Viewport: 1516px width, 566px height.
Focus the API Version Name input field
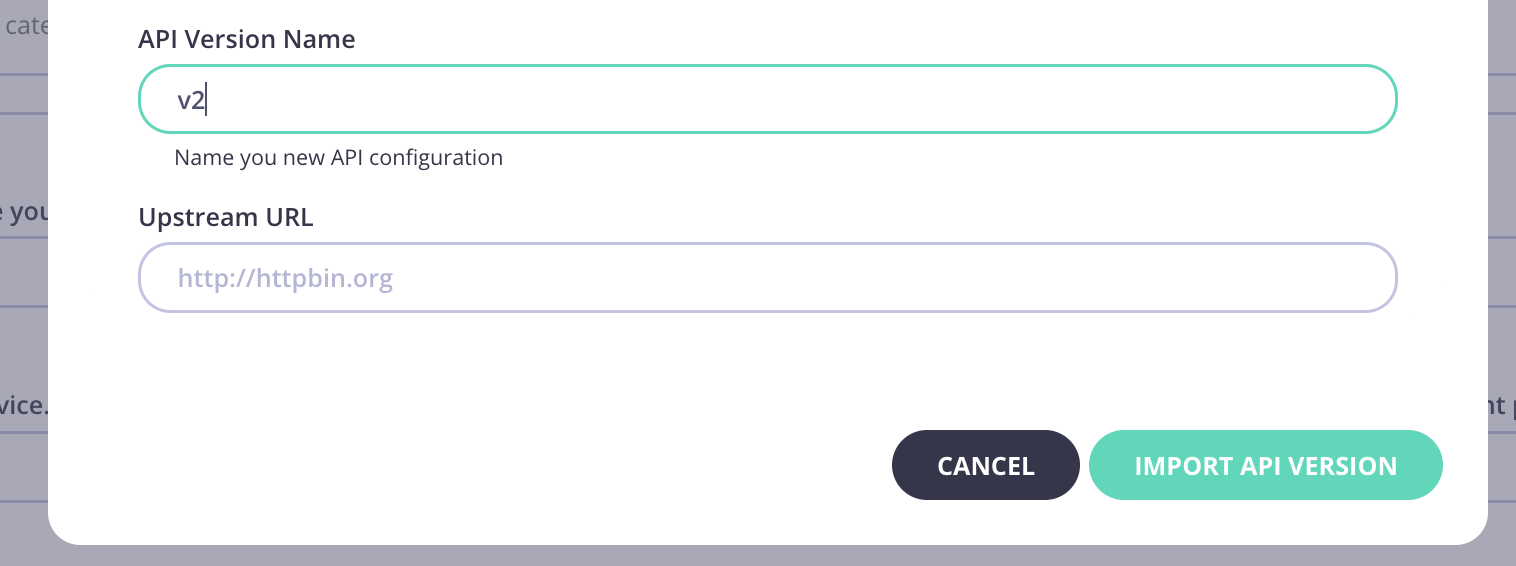(x=767, y=99)
